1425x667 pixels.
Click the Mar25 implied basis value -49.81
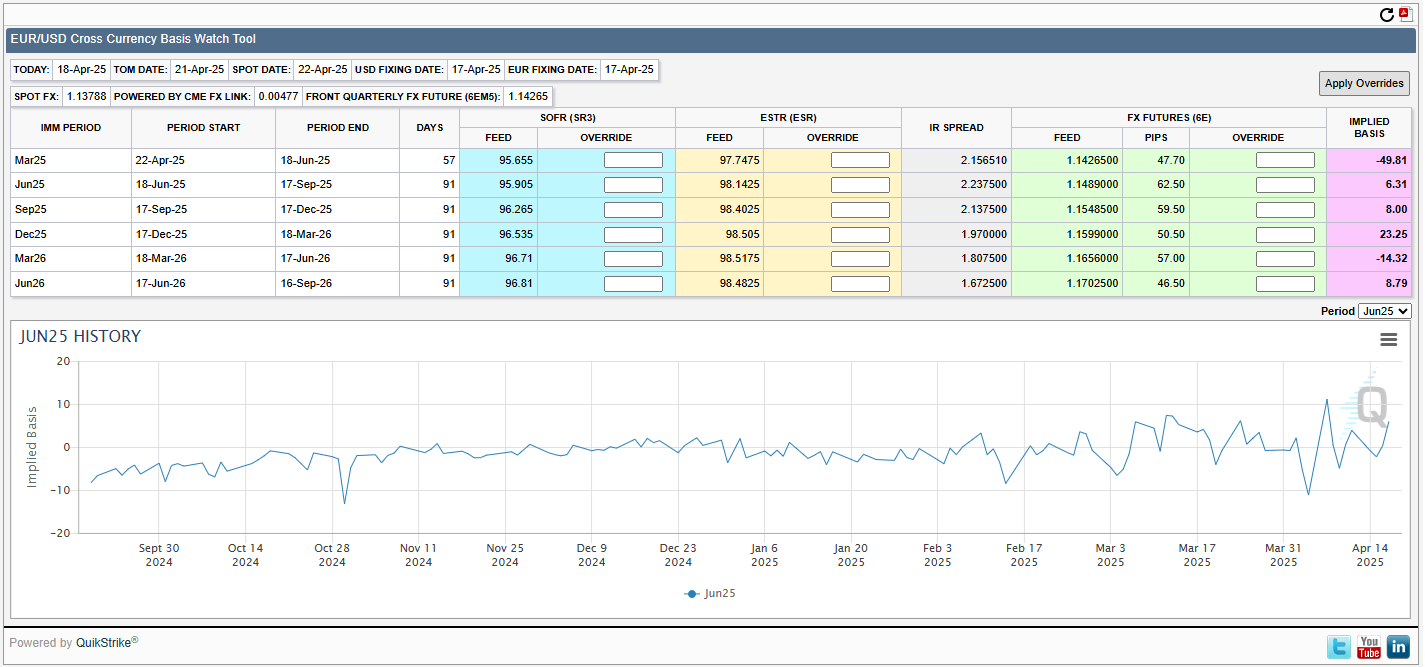[x=1390, y=160]
